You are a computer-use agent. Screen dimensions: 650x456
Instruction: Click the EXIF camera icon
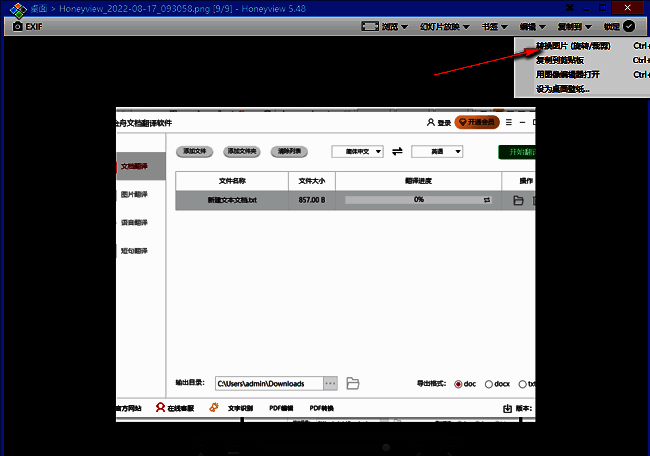(x=19, y=26)
